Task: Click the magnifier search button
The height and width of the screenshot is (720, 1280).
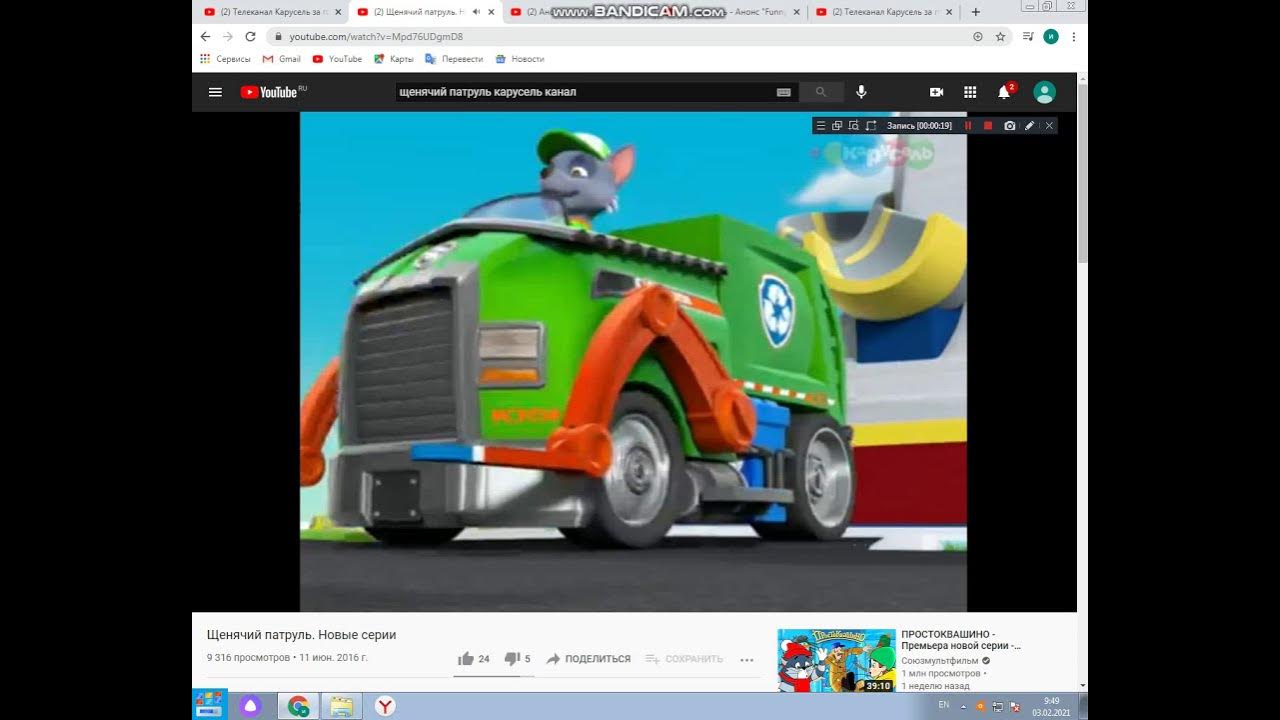Action: [821, 92]
